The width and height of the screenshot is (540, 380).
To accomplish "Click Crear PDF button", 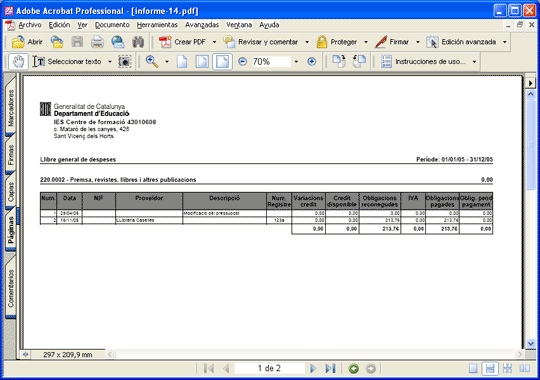I will pyautogui.click(x=182, y=42).
